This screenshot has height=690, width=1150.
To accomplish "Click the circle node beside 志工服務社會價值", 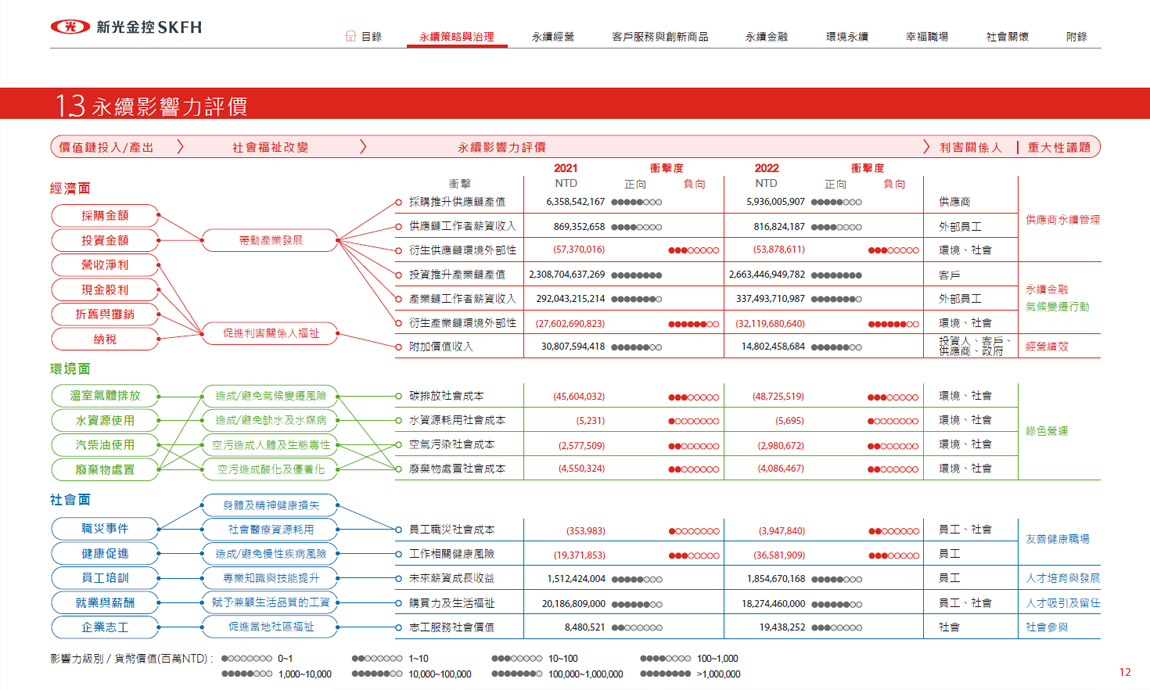I will pos(398,627).
